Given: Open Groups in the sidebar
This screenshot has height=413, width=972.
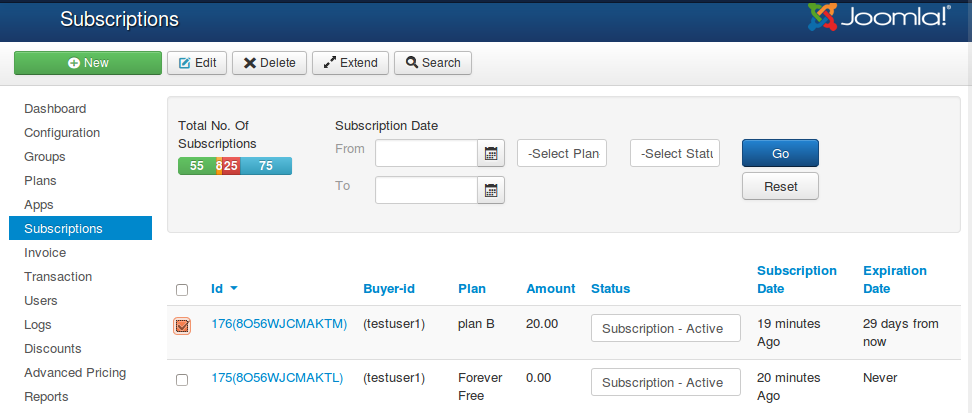Looking at the screenshot, I should (45, 156).
